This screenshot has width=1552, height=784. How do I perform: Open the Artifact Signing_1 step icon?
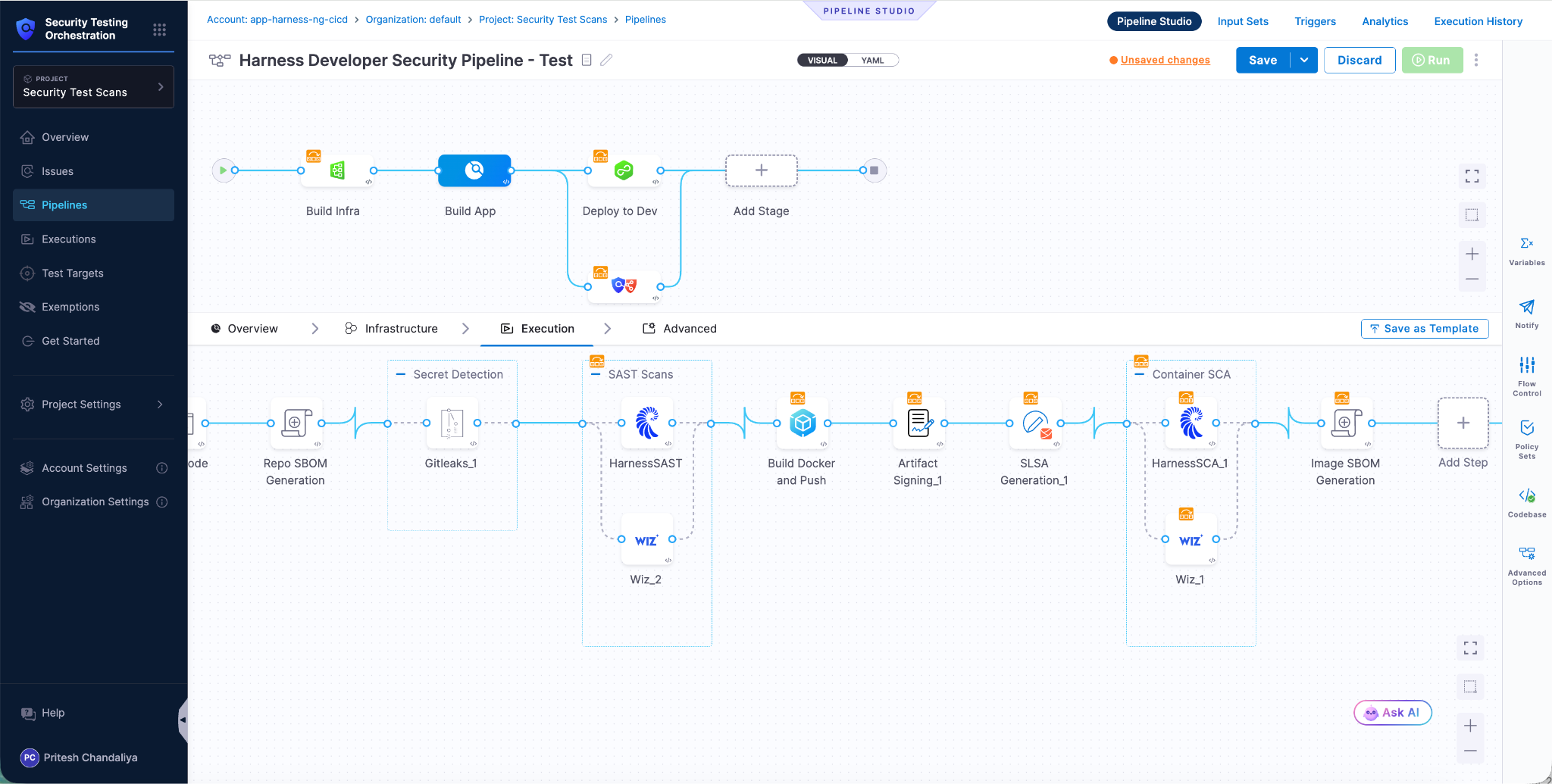pos(919,423)
